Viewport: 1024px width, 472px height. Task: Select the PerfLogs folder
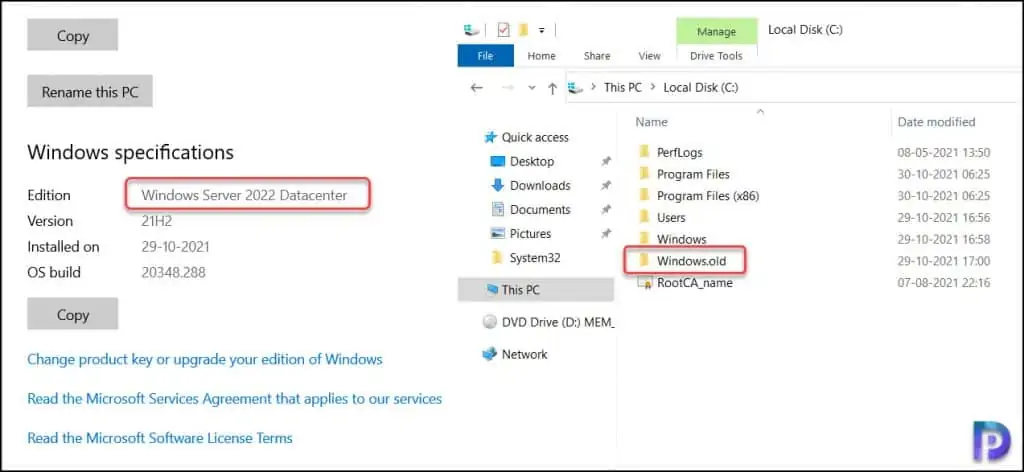point(679,153)
